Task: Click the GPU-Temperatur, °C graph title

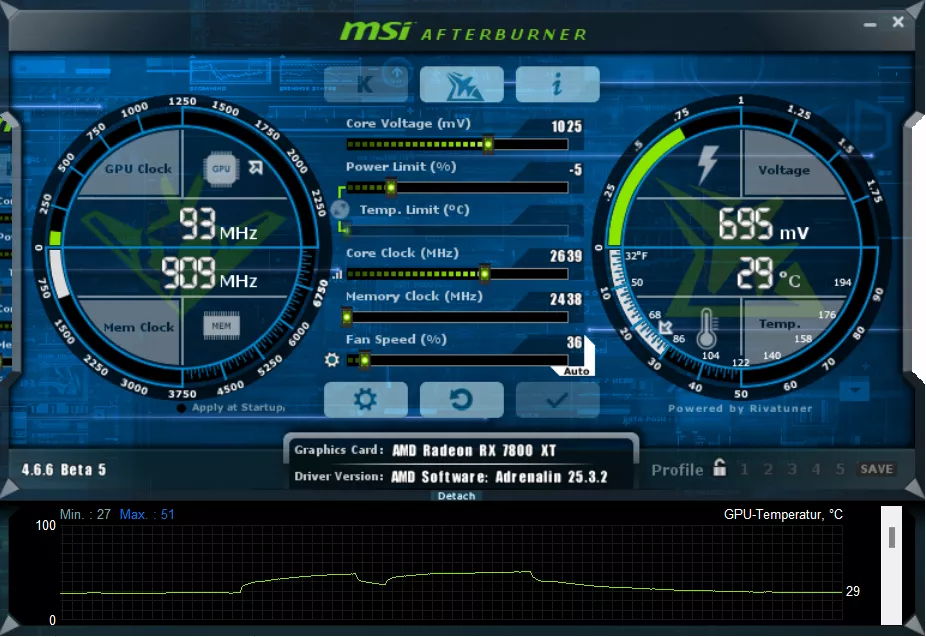Action: [783, 515]
